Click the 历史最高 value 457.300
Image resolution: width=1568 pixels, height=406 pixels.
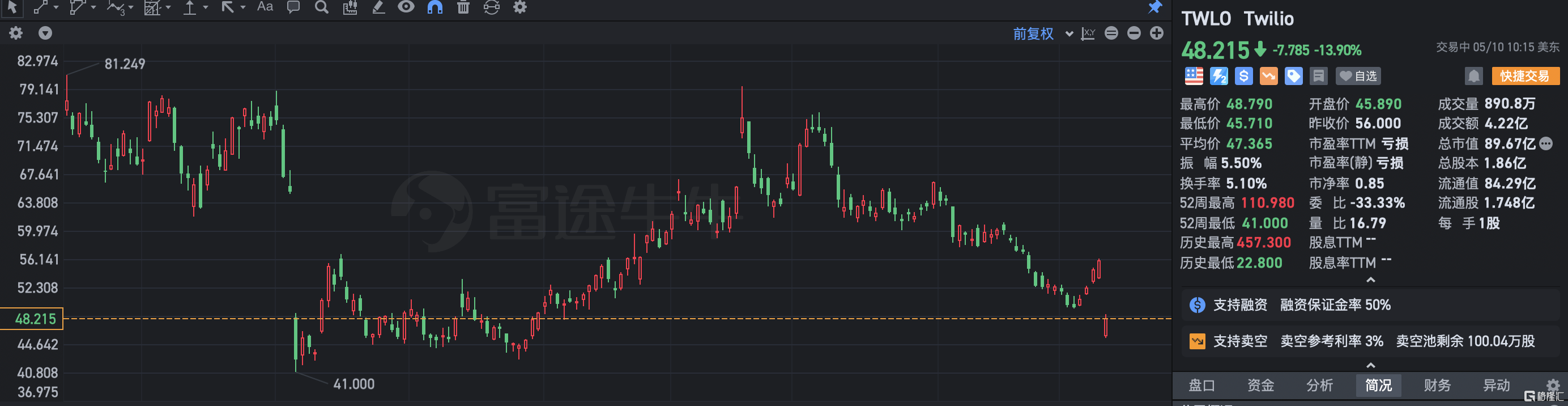pos(1264,243)
